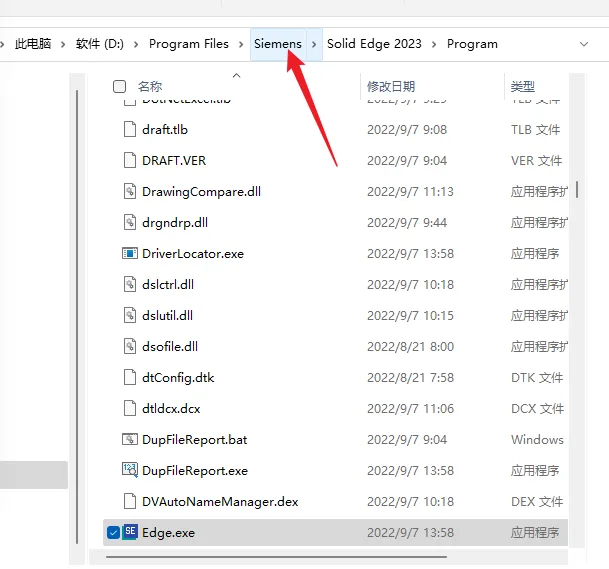Select the drgndrp.dll file name
Viewport: 609px width, 569px height.
tap(175, 223)
